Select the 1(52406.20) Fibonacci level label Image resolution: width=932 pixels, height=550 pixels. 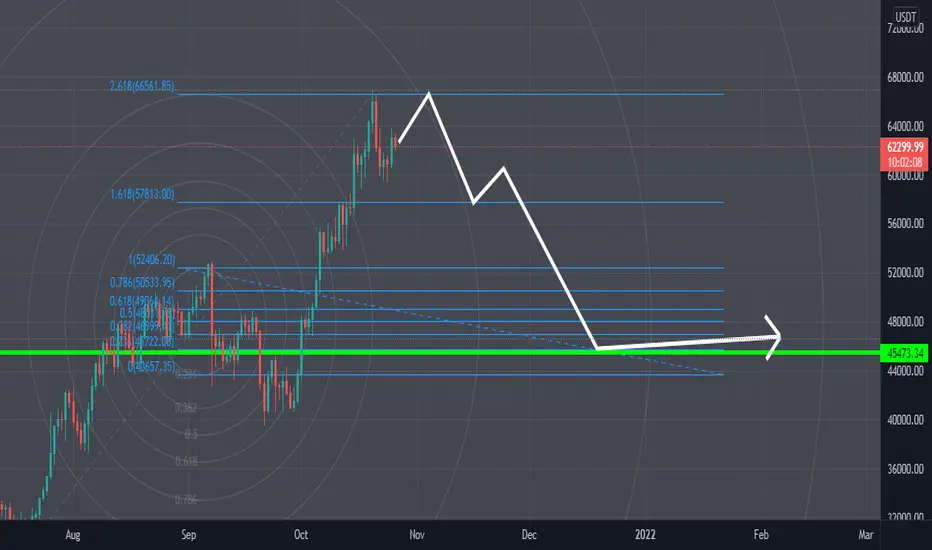click(x=152, y=260)
